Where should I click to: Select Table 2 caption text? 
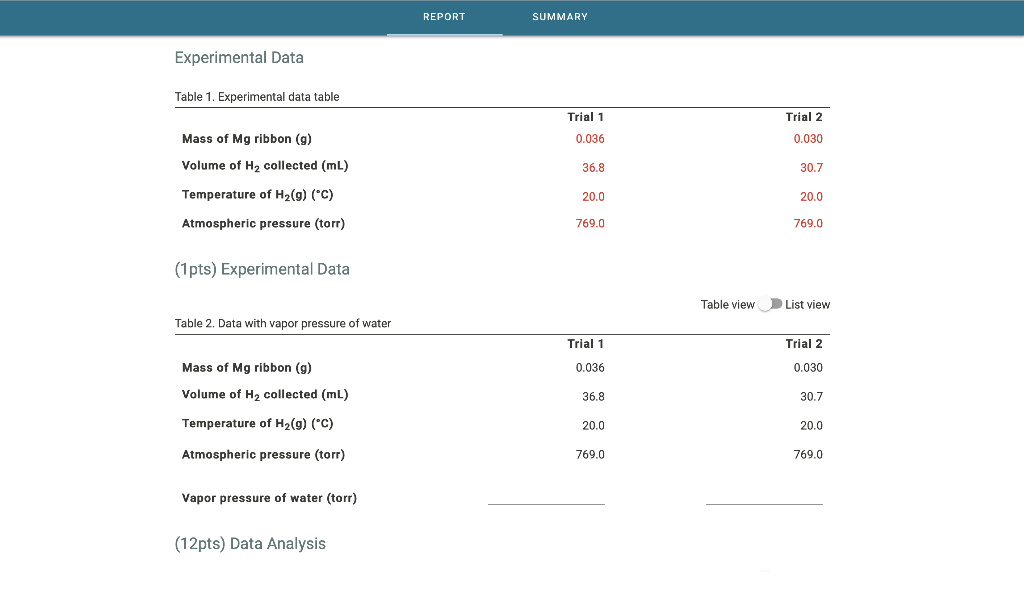point(283,323)
